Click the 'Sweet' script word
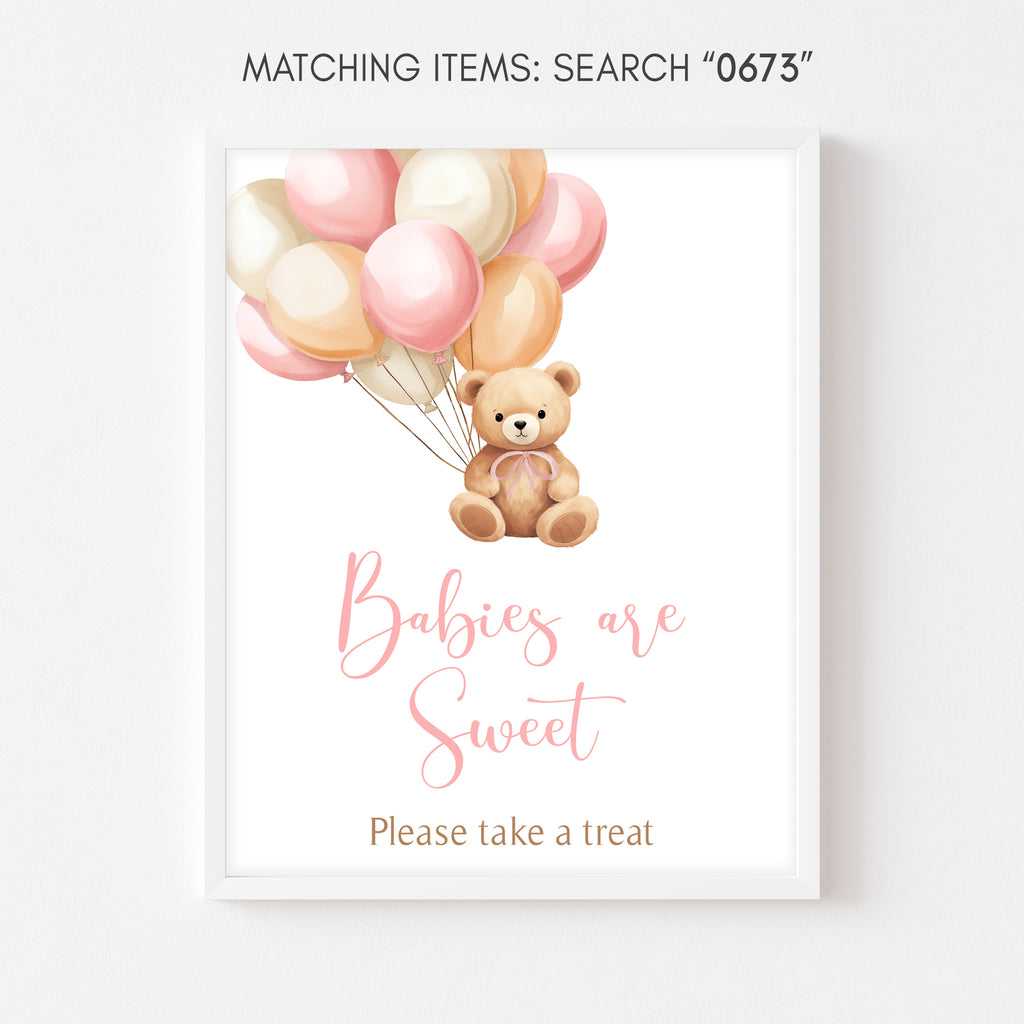Screen dimensions: 1024x1024 (x=515, y=727)
